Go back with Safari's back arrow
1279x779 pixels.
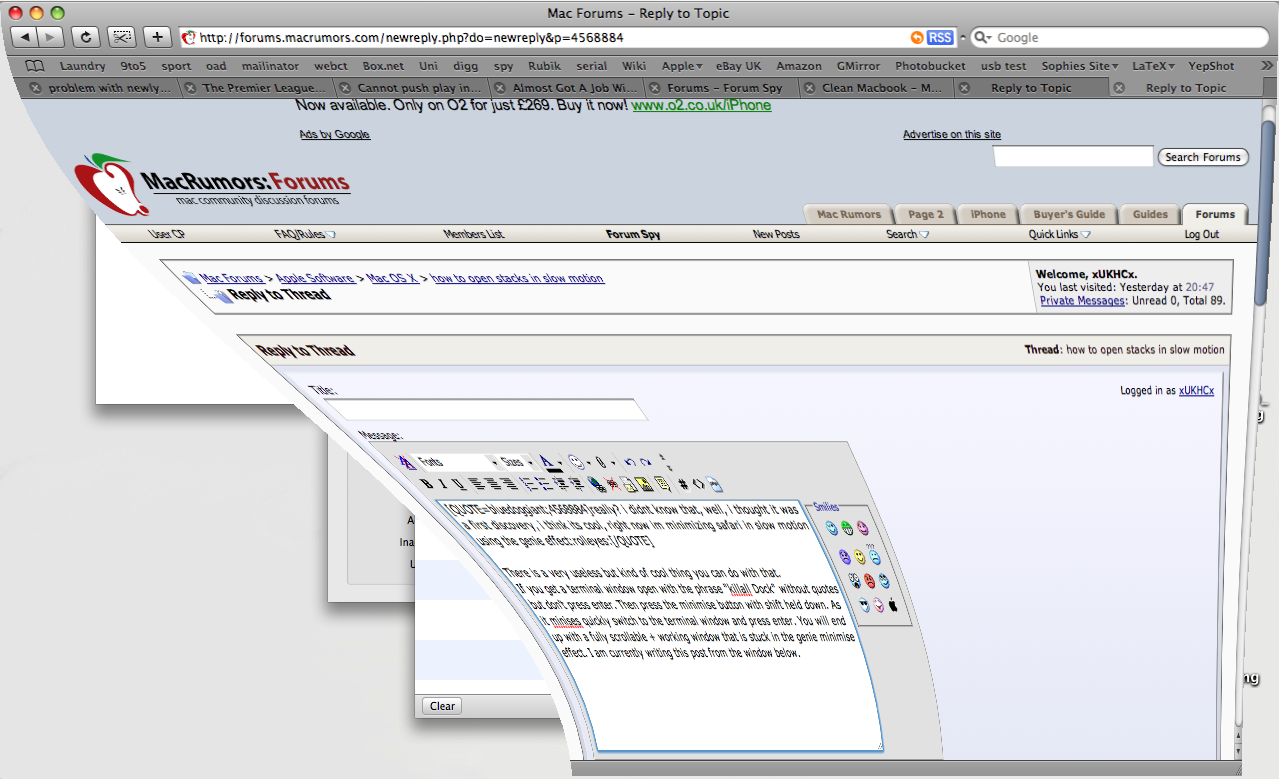click(24, 37)
